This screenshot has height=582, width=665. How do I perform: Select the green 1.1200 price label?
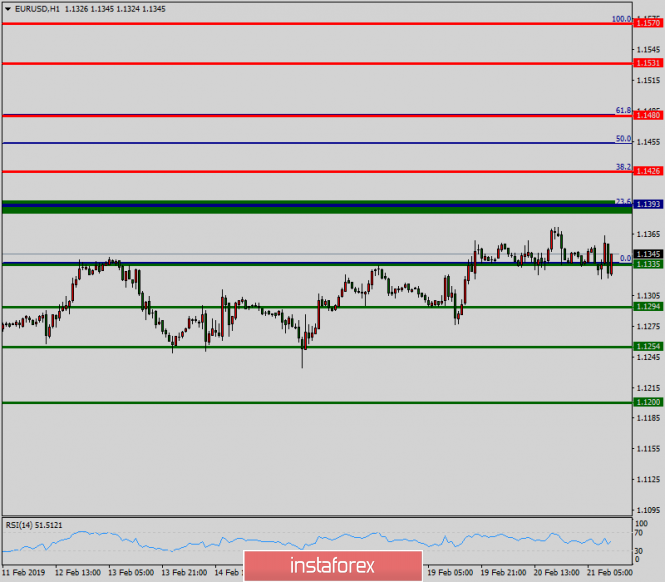pos(648,402)
